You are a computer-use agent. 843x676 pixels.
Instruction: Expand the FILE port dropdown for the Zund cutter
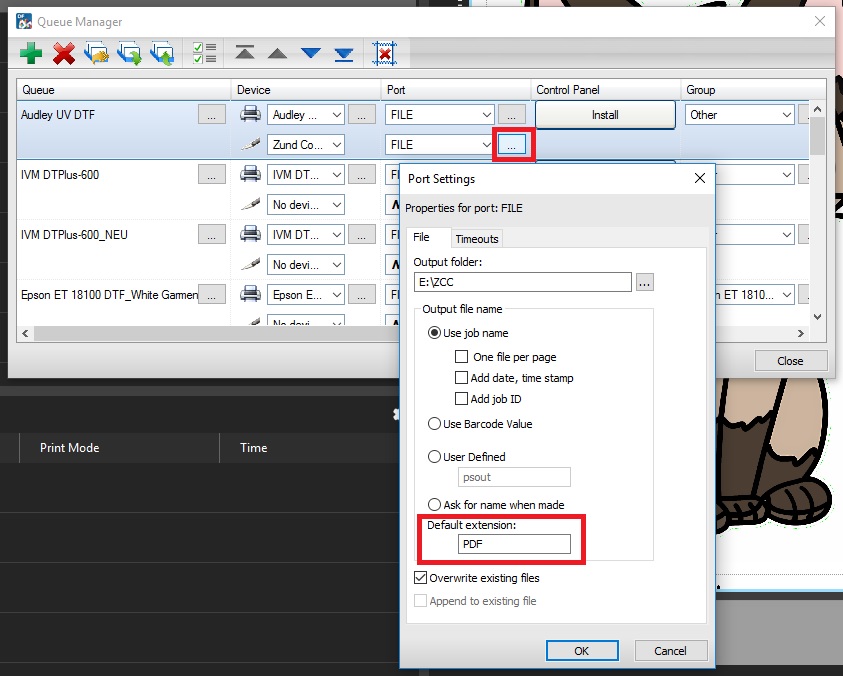438,145
